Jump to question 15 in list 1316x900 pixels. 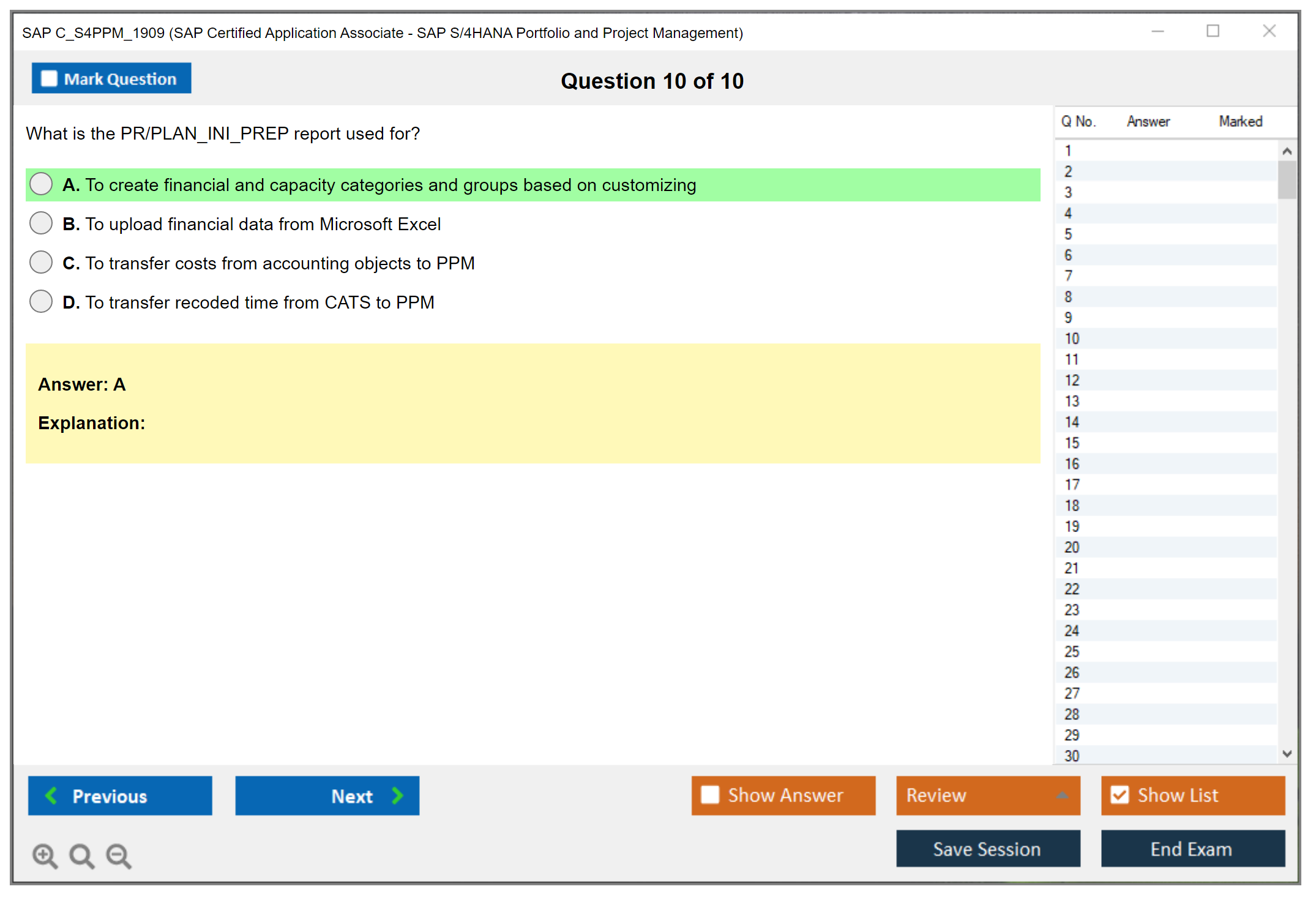point(1072,443)
